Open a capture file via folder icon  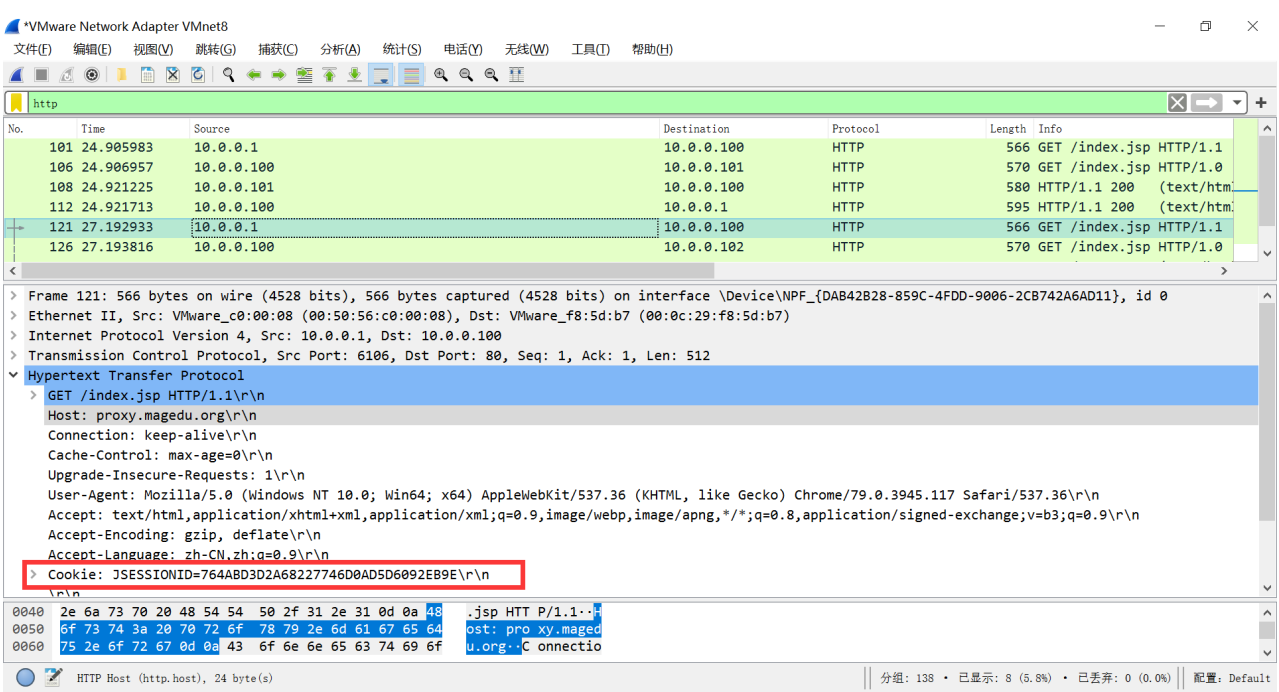coord(122,75)
